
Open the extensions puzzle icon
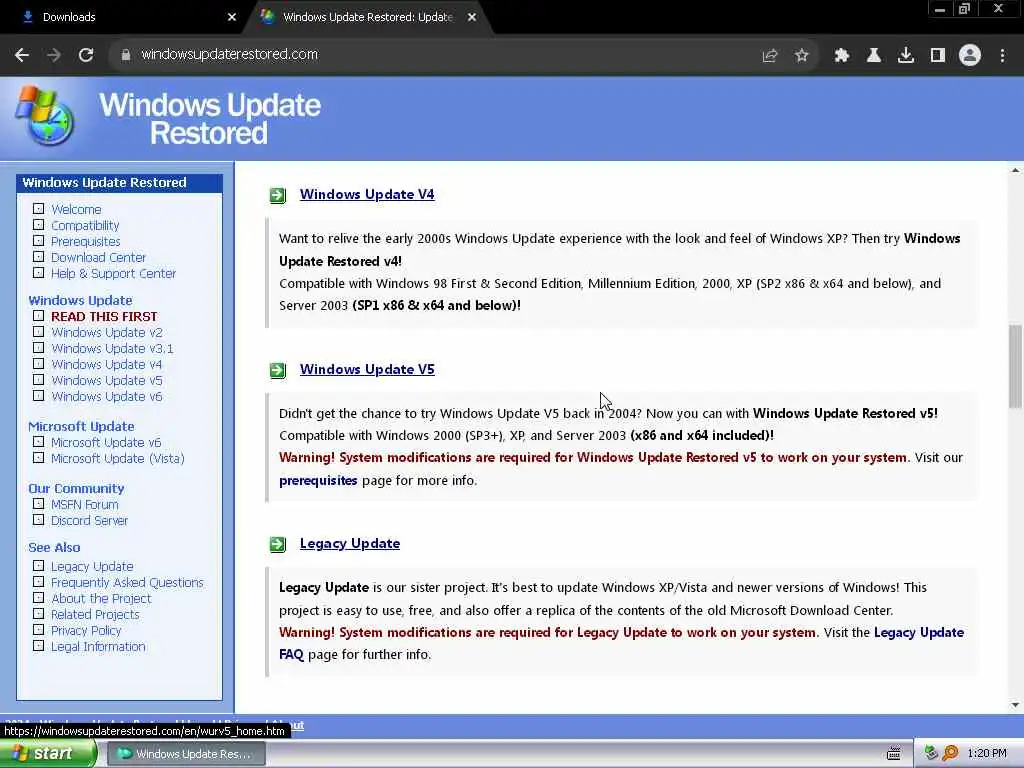pos(842,56)
